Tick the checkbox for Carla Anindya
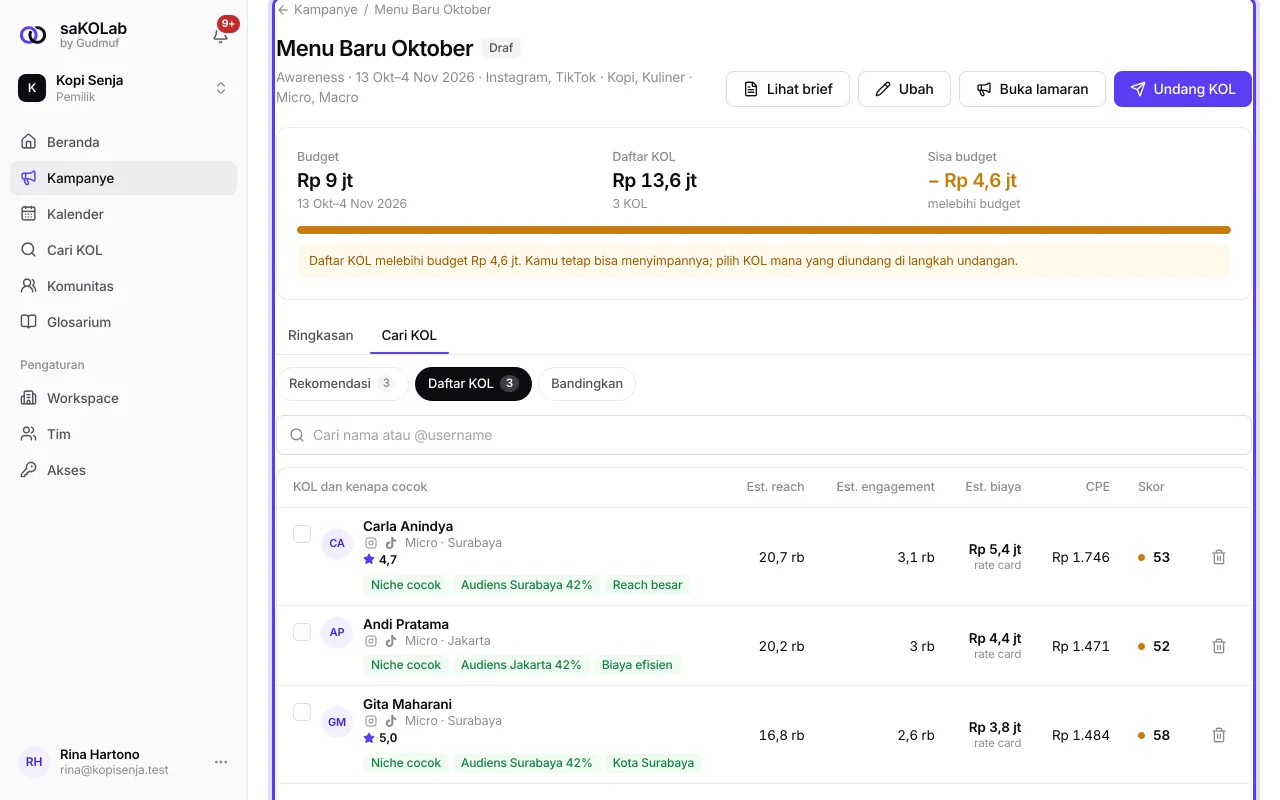Image resolution: width=1280 pixels, height=800 pixels. (x=302, y=534)
